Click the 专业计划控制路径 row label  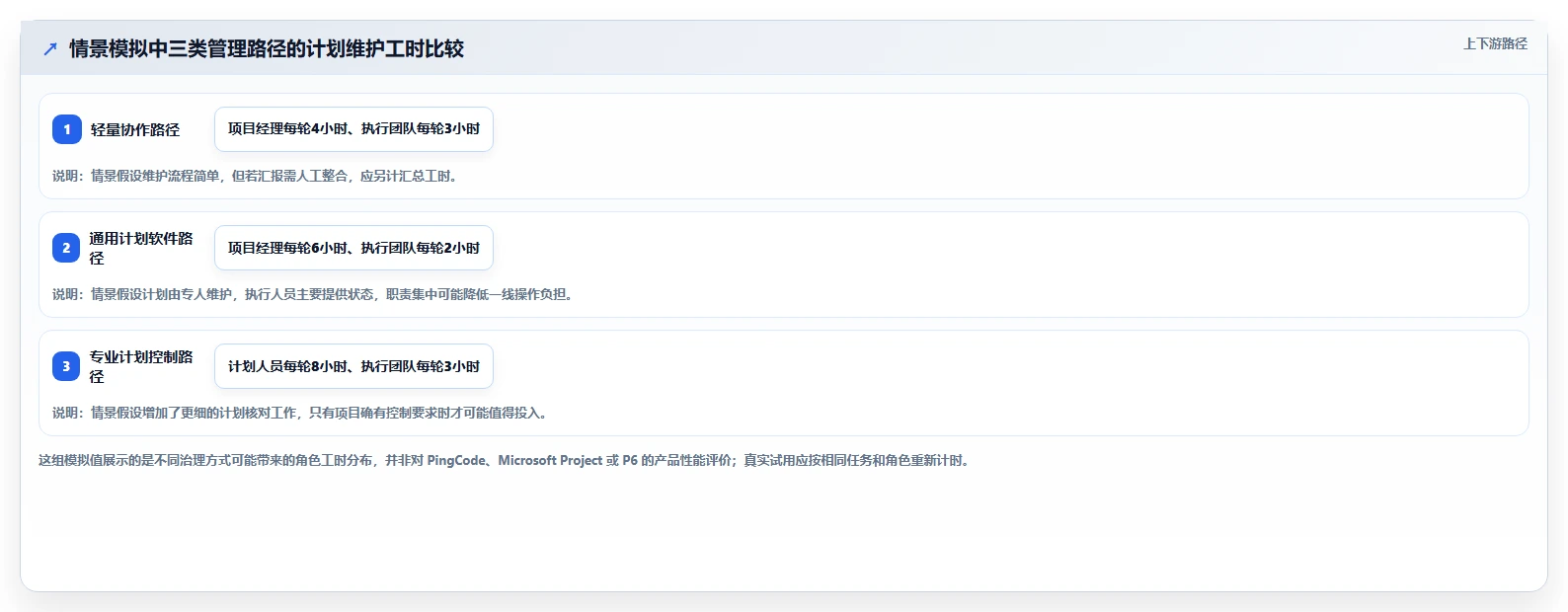pyautogui.click(x=141, y=366)
